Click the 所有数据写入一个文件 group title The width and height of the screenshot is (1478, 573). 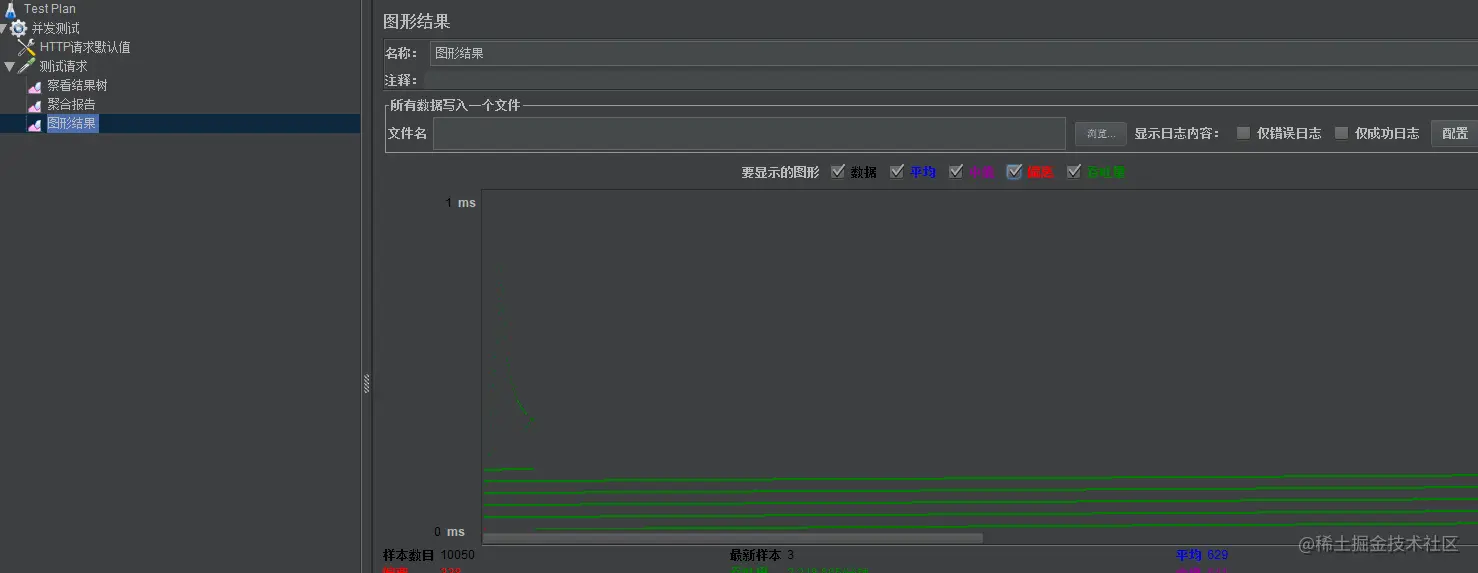point(455,105)
